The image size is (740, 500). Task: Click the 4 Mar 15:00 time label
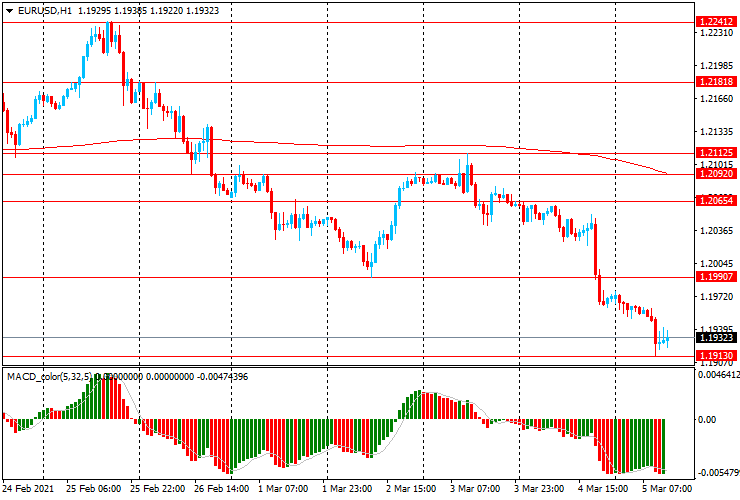pyautogui.click(x=603, y=488)
